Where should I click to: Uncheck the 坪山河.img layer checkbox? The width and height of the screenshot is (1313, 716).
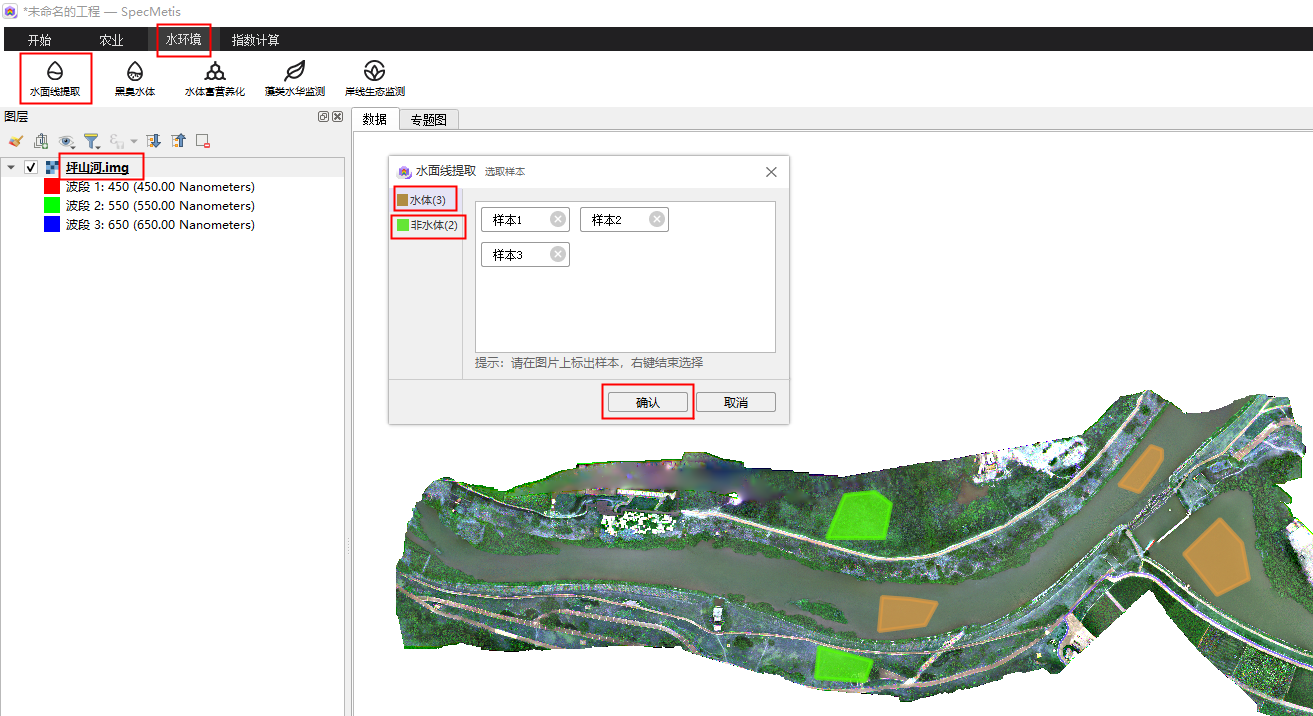31,168
